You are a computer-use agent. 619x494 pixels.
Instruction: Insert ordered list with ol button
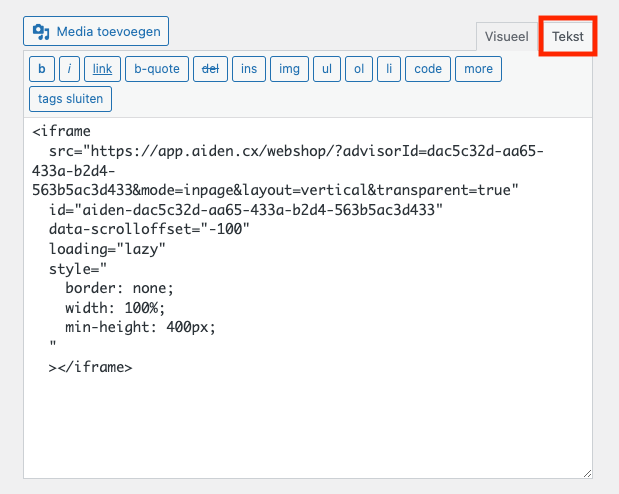pos(359,69)
